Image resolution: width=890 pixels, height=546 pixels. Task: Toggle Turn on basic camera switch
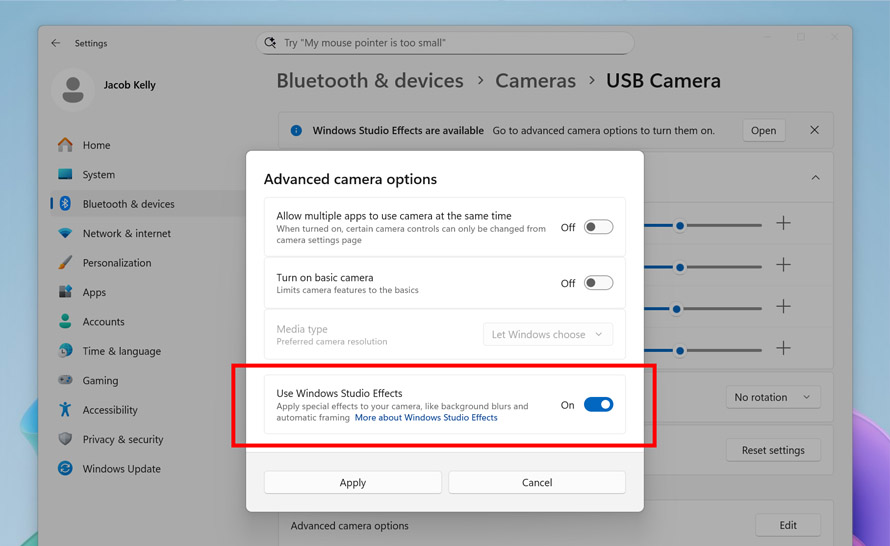598,283
